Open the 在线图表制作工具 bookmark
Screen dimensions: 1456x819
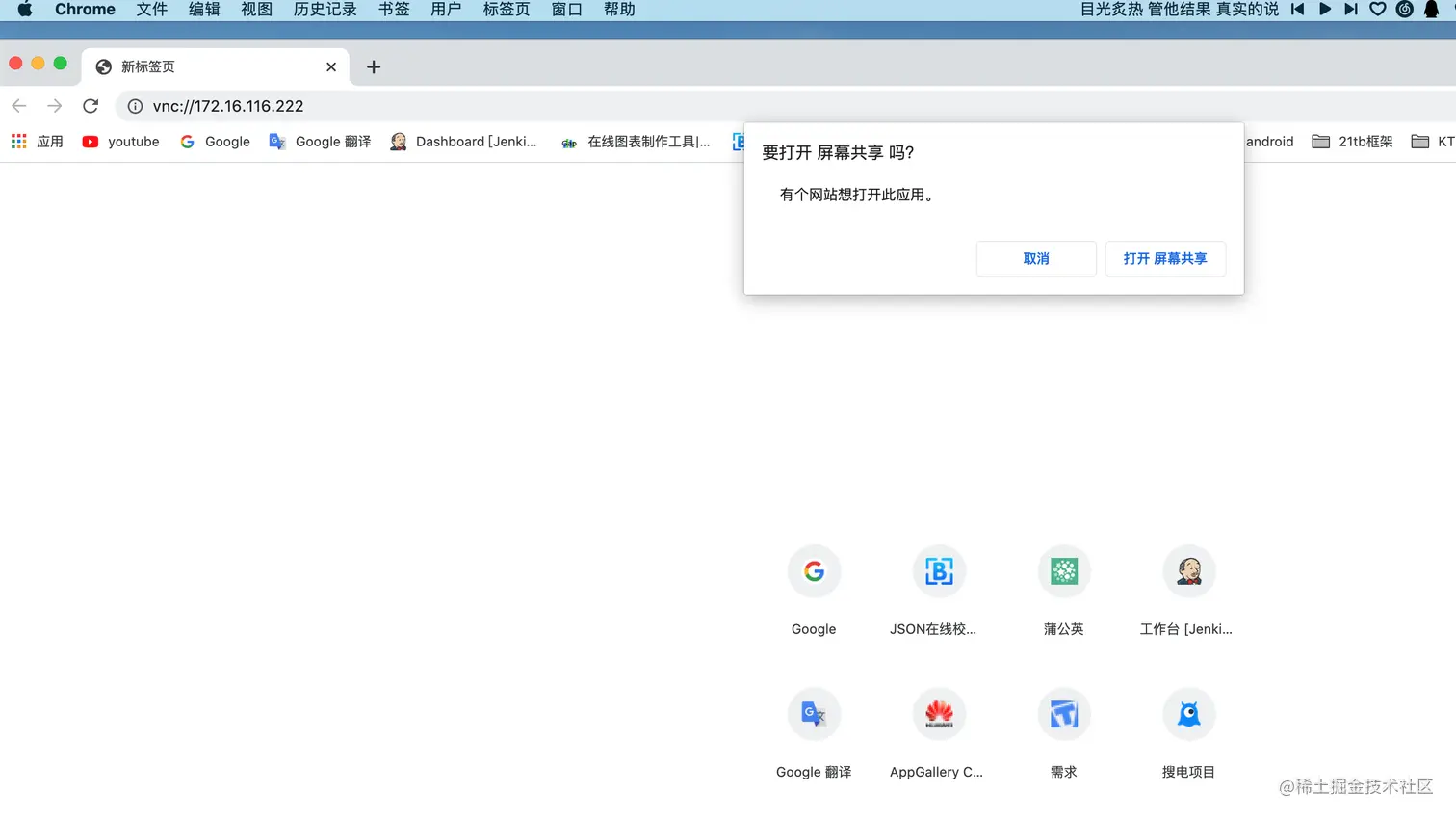[x=637, y=142]
